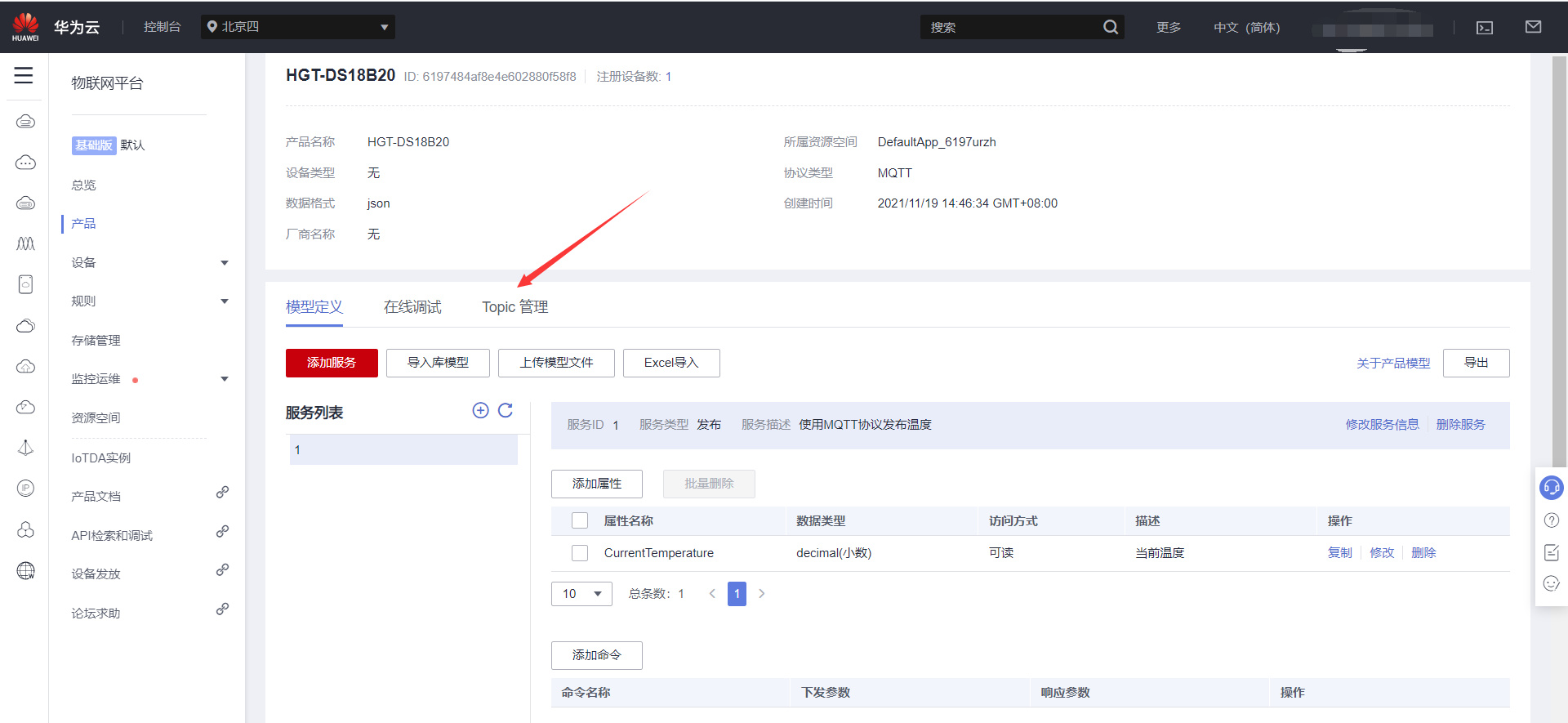
Task: Click the three-circles cluster icon in left rail
Action: pyautogui.click(x=25, y=529)
